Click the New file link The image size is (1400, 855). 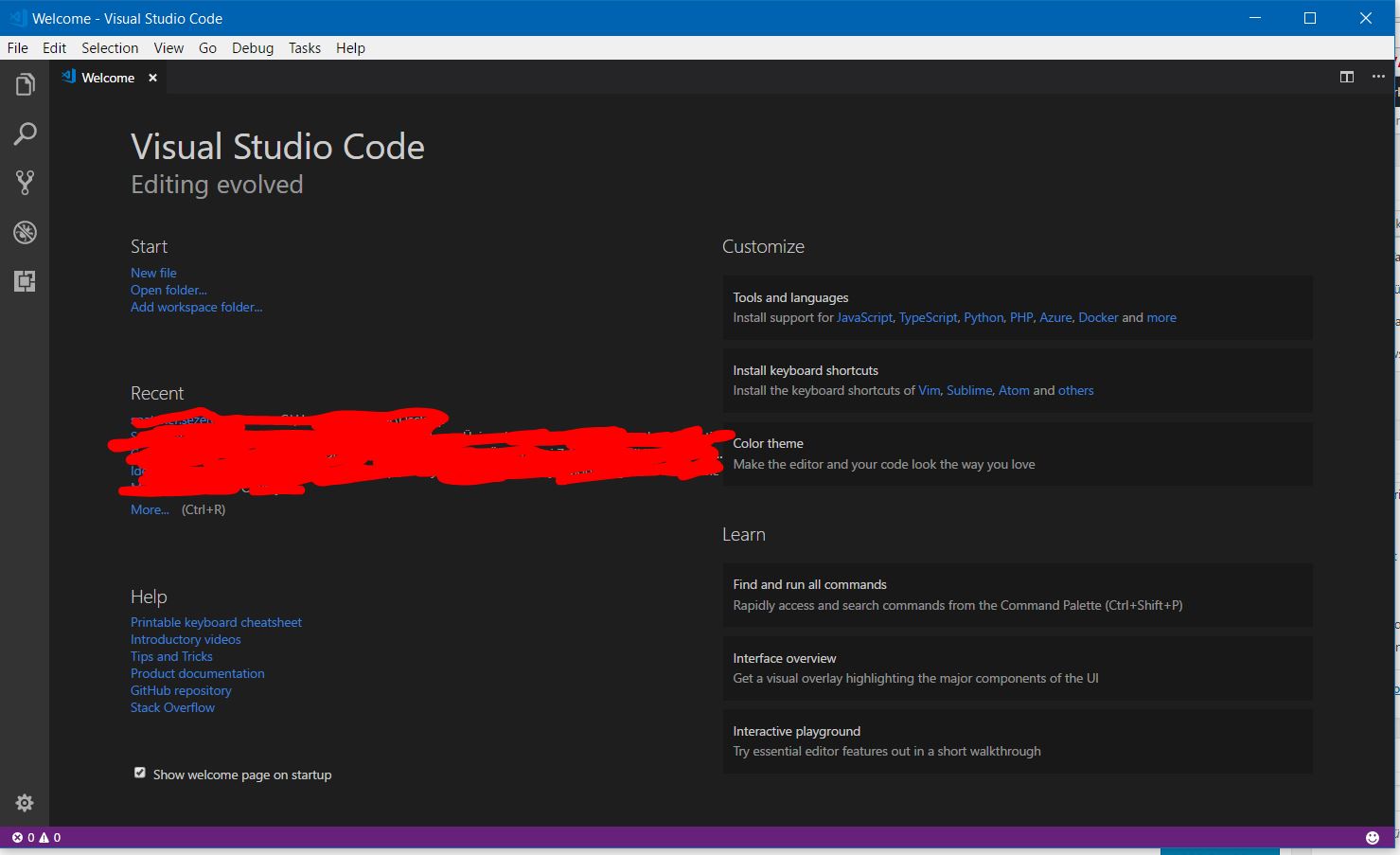(153, 273)
